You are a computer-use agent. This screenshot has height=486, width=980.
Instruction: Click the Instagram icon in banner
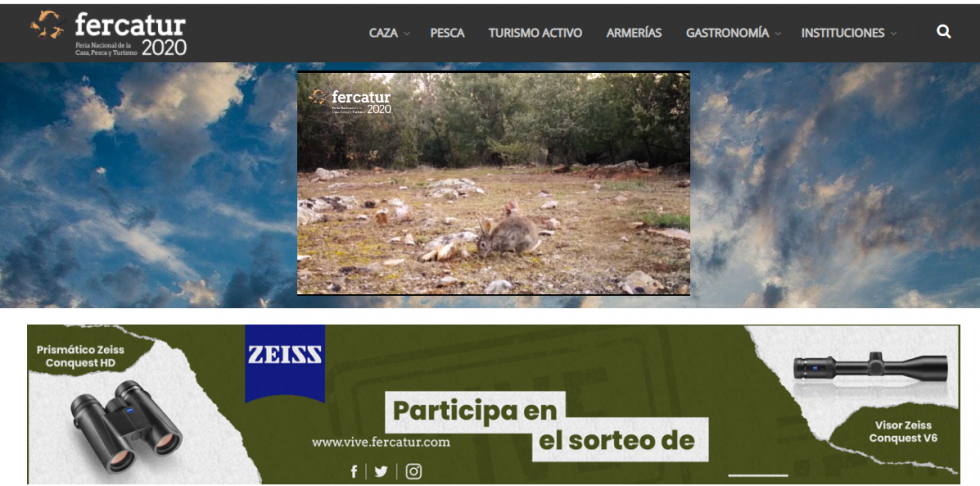point(413,472)
